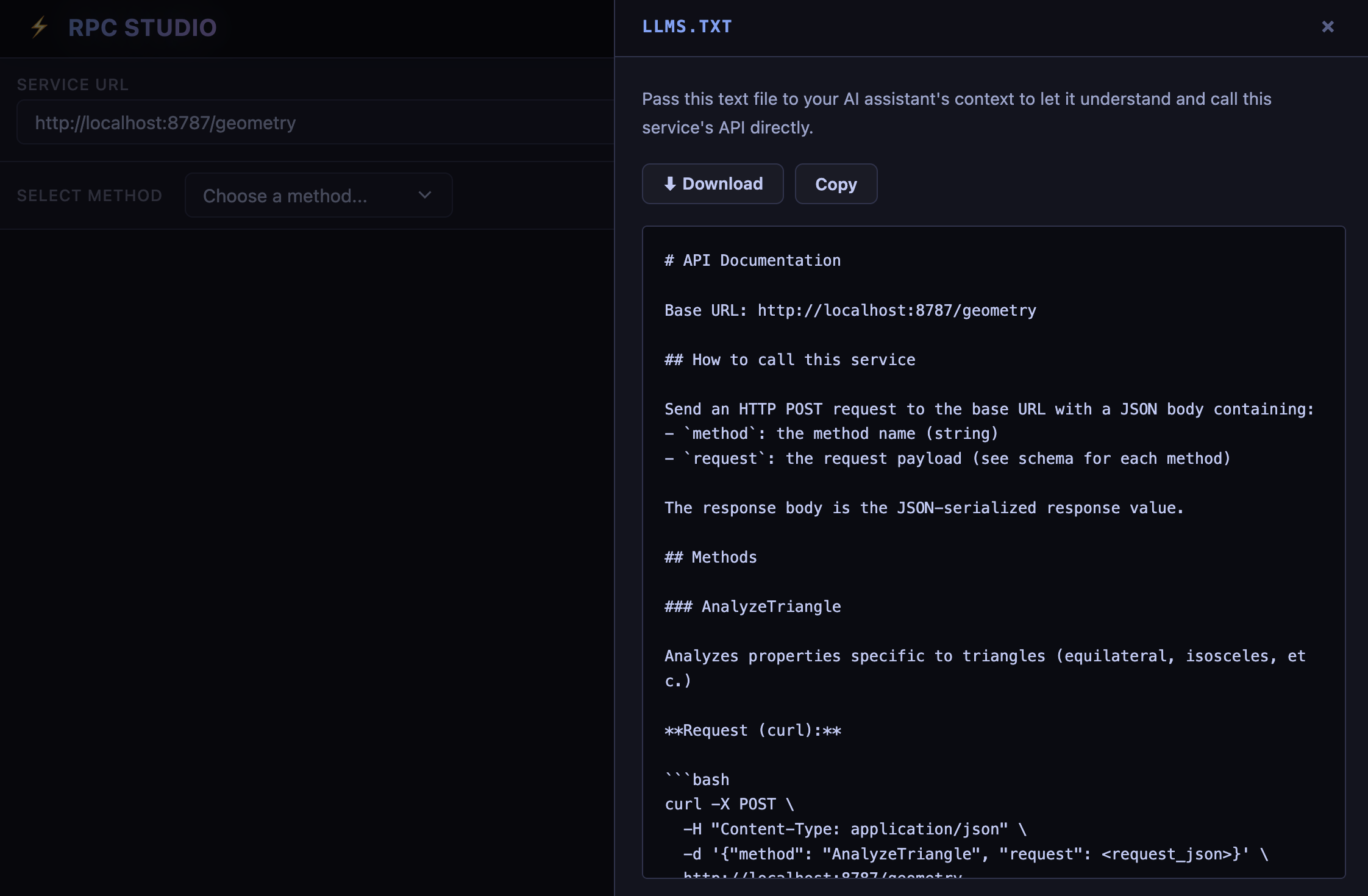Click the chevron on the method selector
This screenshot has height=896, width=1368.
tap(425, 195)
